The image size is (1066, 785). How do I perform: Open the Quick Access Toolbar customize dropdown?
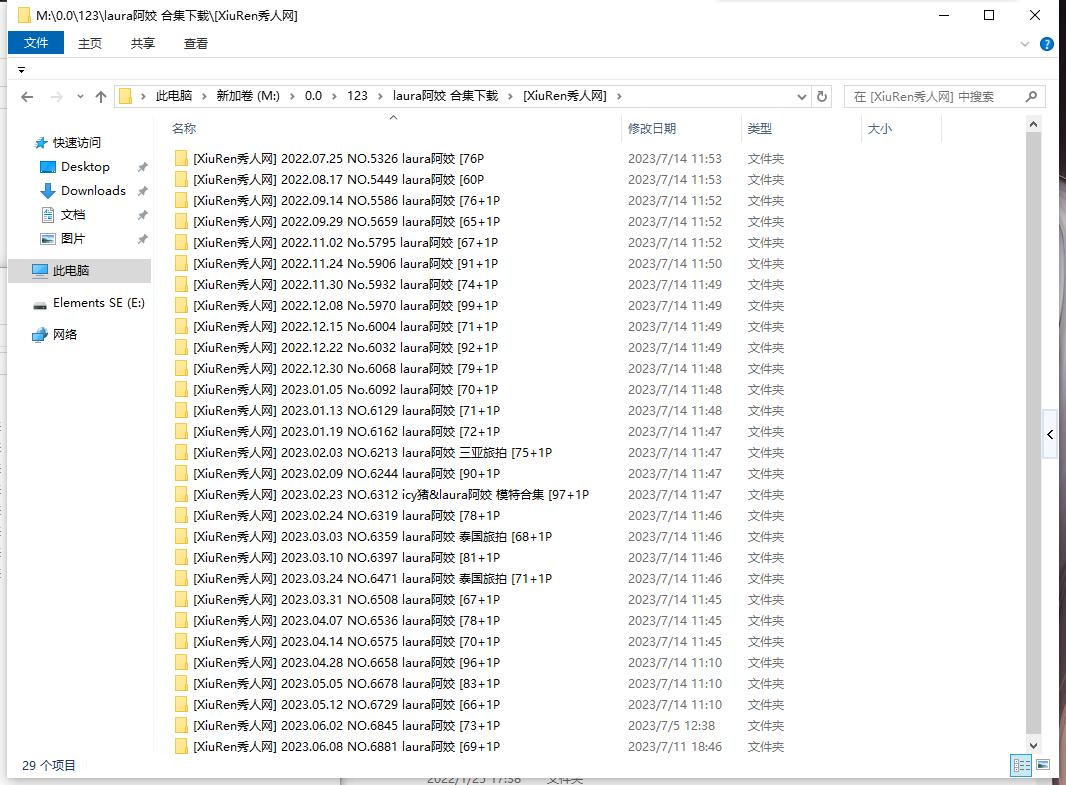coord(21,70)
